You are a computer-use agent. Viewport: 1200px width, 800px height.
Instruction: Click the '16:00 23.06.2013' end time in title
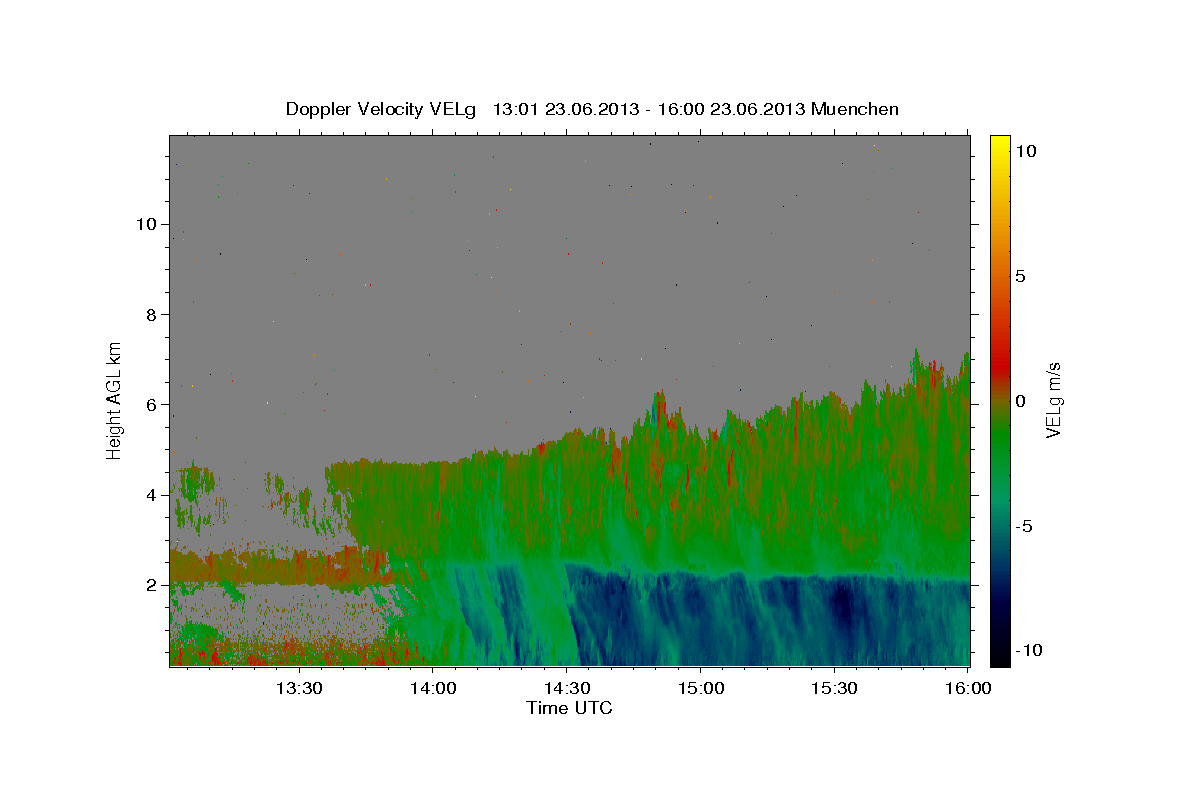point(730,109)
